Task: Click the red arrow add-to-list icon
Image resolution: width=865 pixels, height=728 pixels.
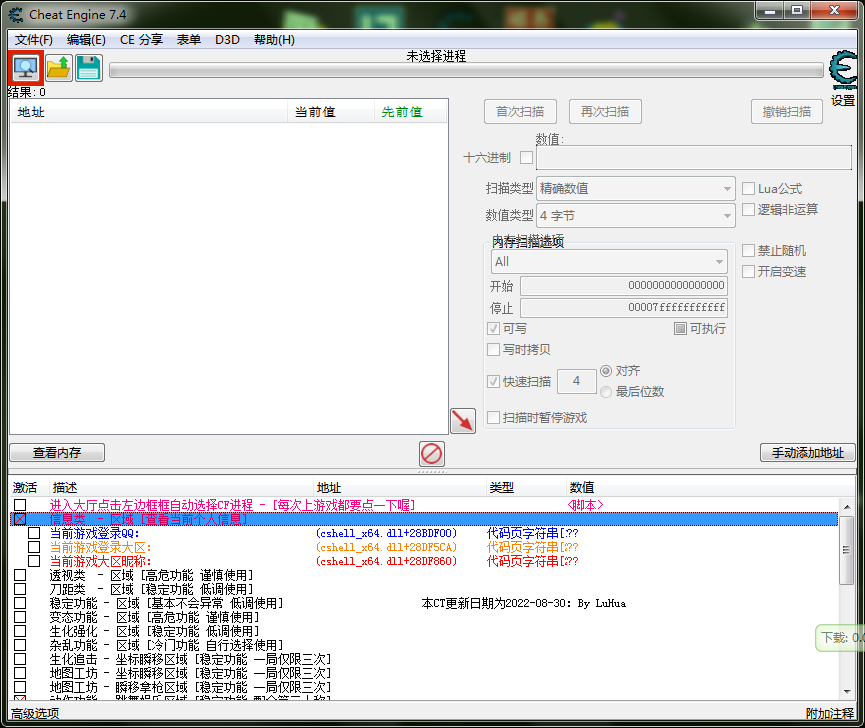Action: pyautogui.click(x=463, y=421)
